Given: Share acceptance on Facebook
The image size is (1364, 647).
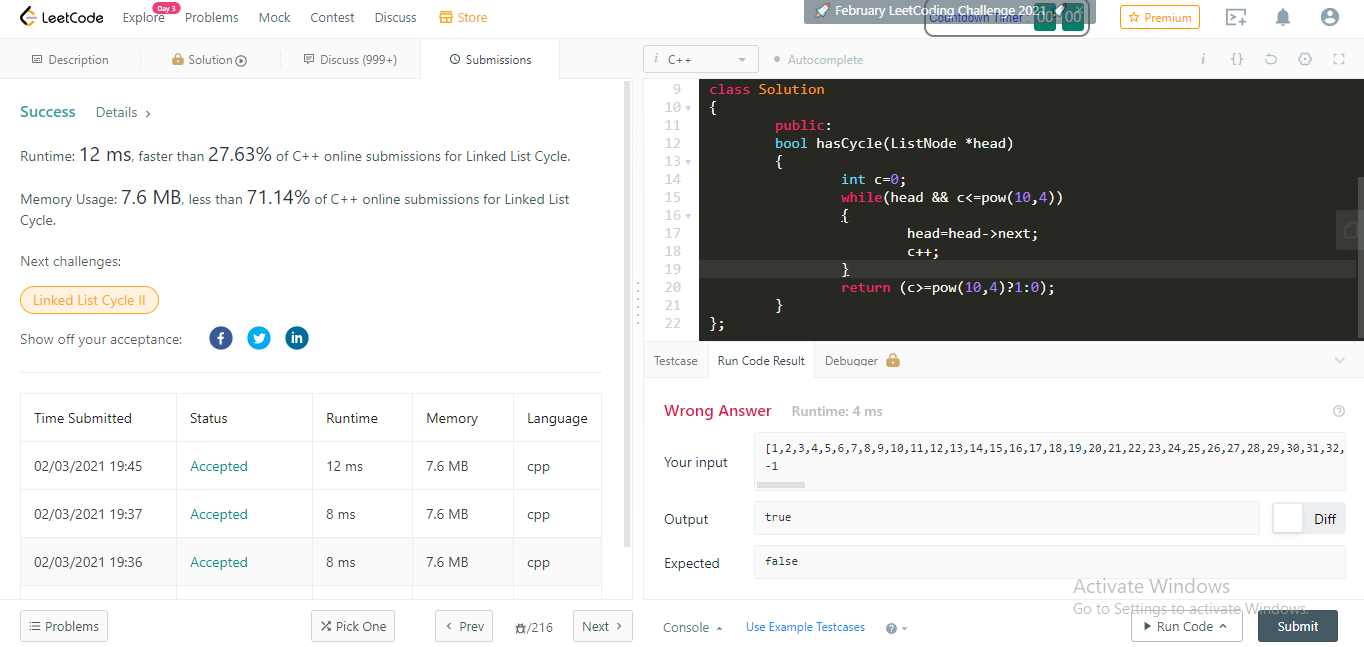Looking at the screenshot, I should pyautogui.click(x=221, y=338).
